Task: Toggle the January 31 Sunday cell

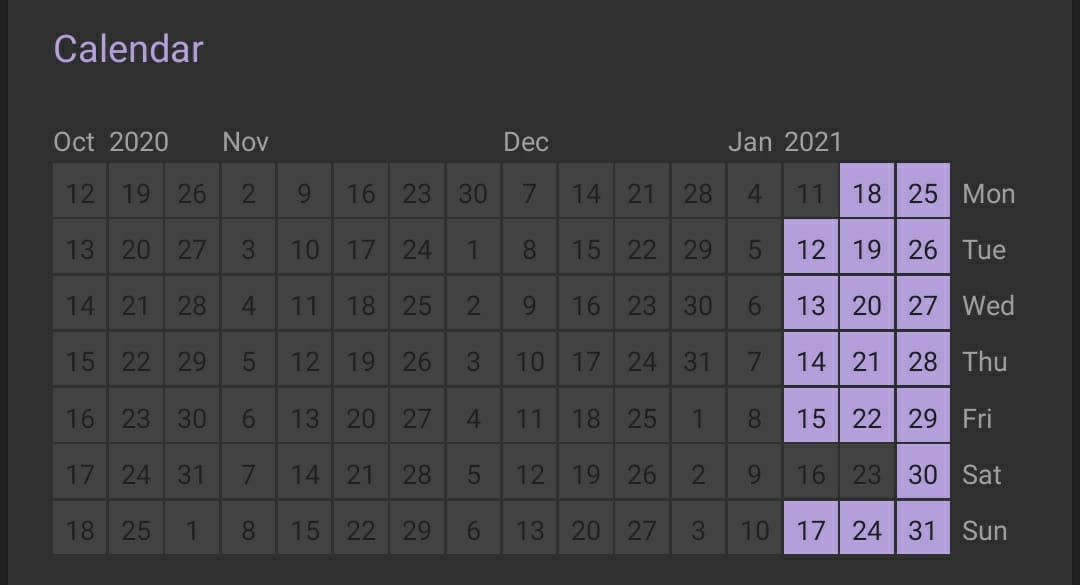Action: (x=923, y=530)
